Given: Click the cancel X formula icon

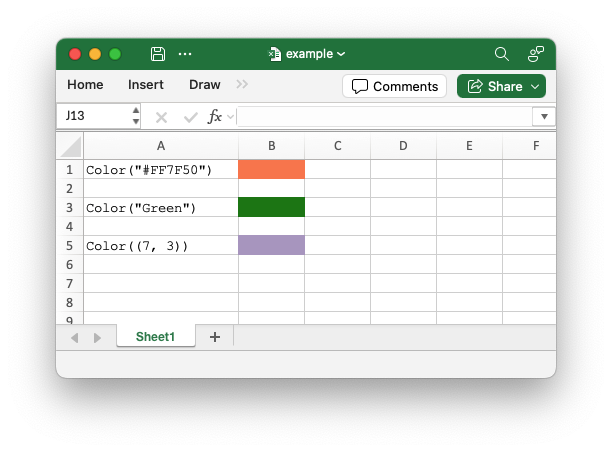Looking at the screenshot, I should 161,117.
